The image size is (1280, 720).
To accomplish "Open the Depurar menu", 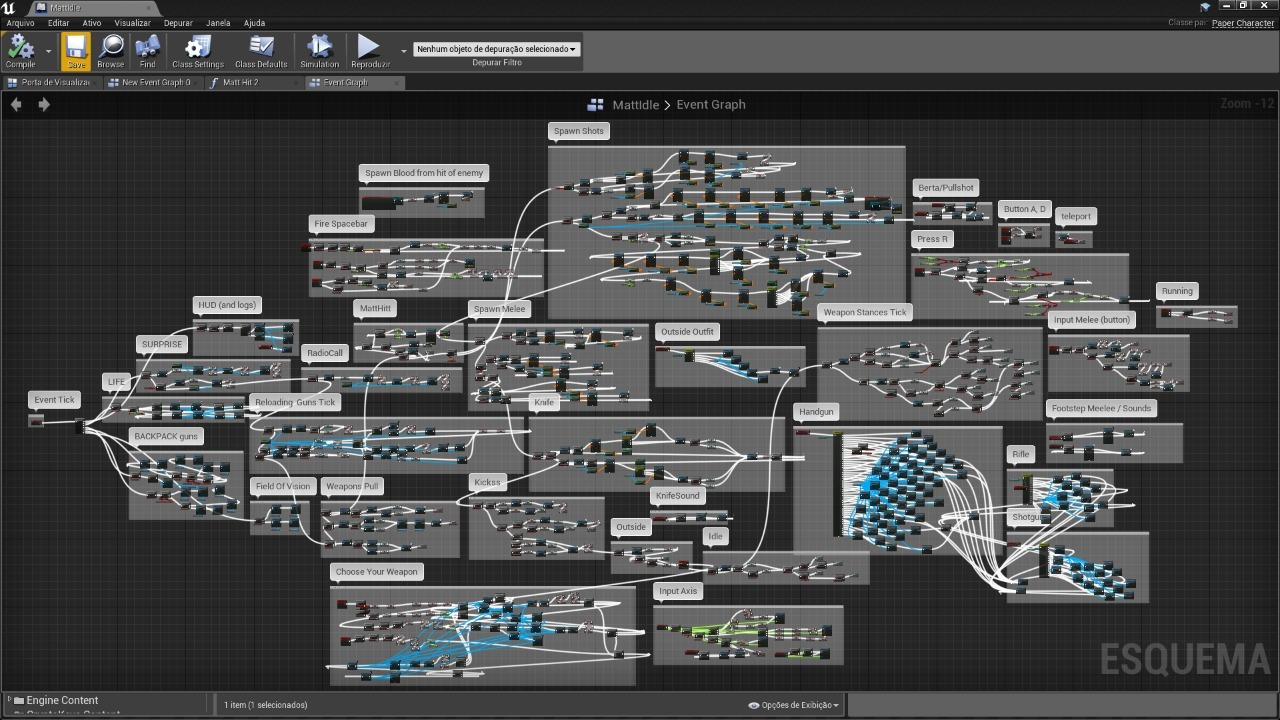I will coord(178,23).
